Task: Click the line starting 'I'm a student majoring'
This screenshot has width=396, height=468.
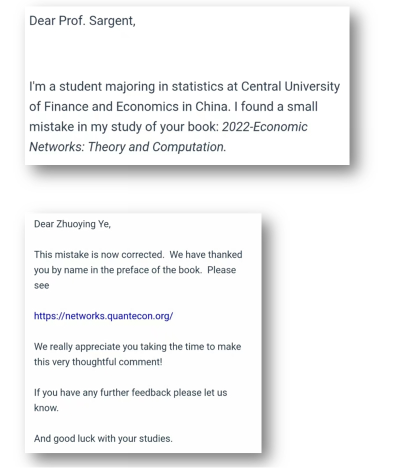Action: point(184,87)
